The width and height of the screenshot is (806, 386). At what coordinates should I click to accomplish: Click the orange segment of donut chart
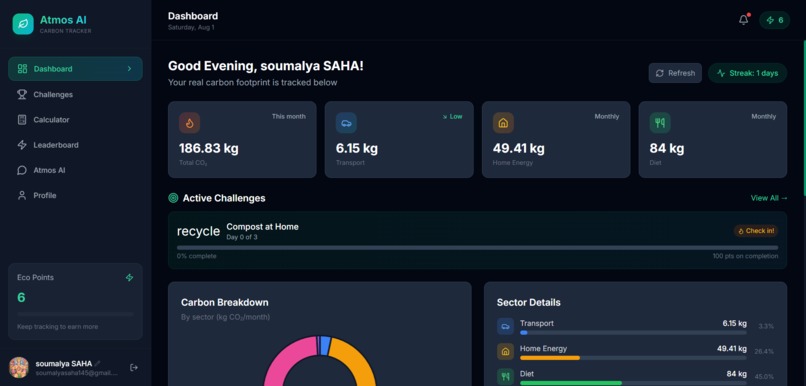coord(360,360)
